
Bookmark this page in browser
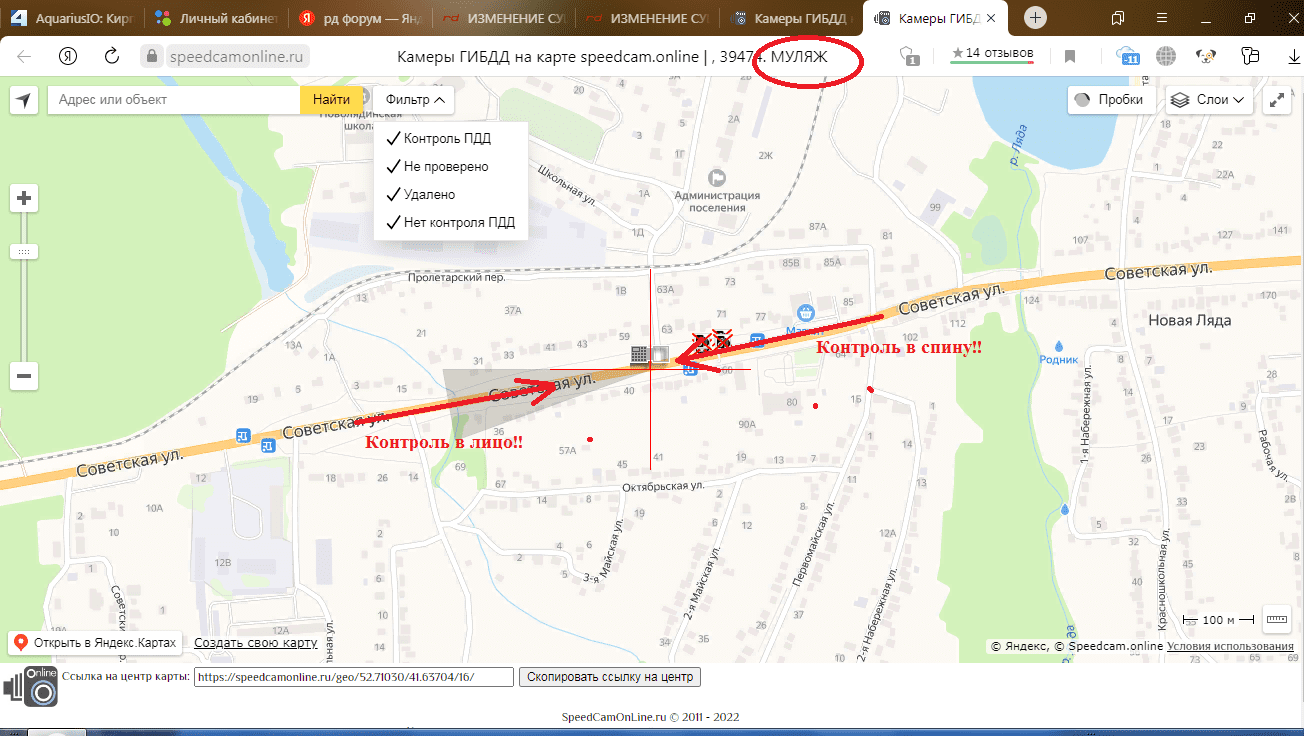pyautogui.click(x=1069, y=56)
